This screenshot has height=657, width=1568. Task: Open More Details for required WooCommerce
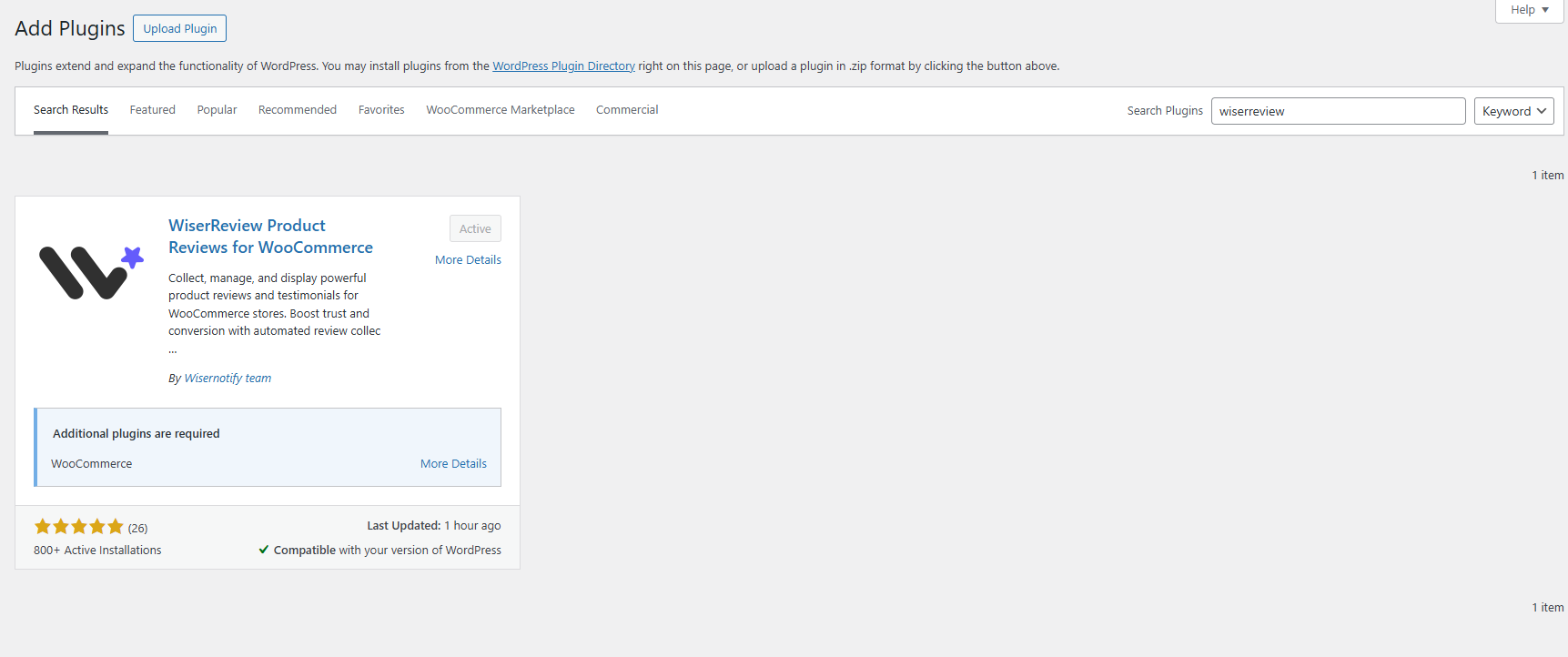pyautogui.click(x=453, y=464)
